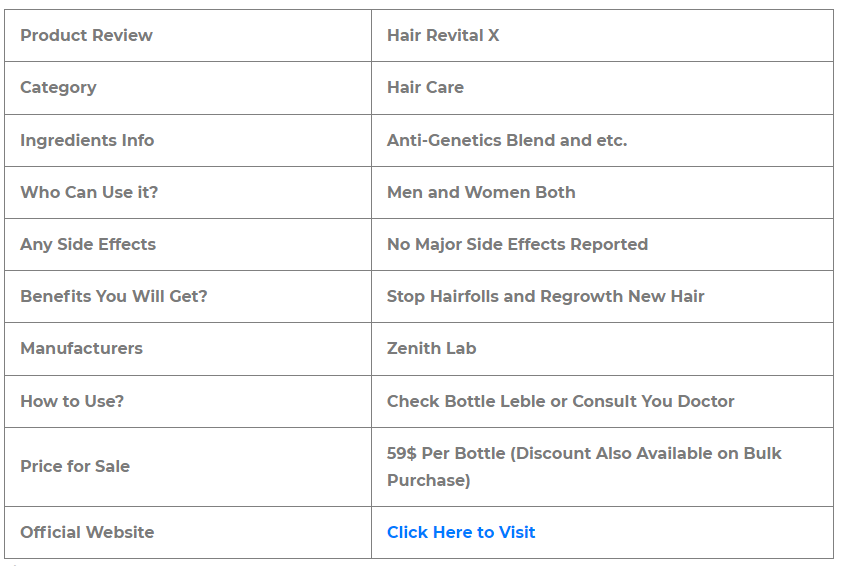Click the 'Category' row label
Viewport: 841px width, 566px height.
click(x=58, y=87)
